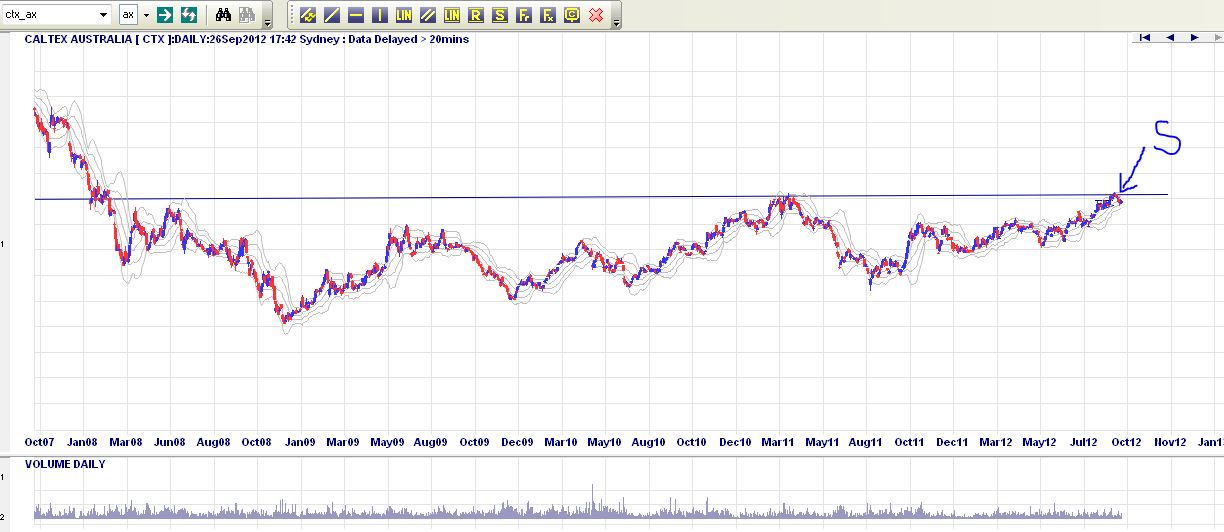The image size is (1224, 532).
Task: Select the vertical line tool
Action: (x=380, y=15)
